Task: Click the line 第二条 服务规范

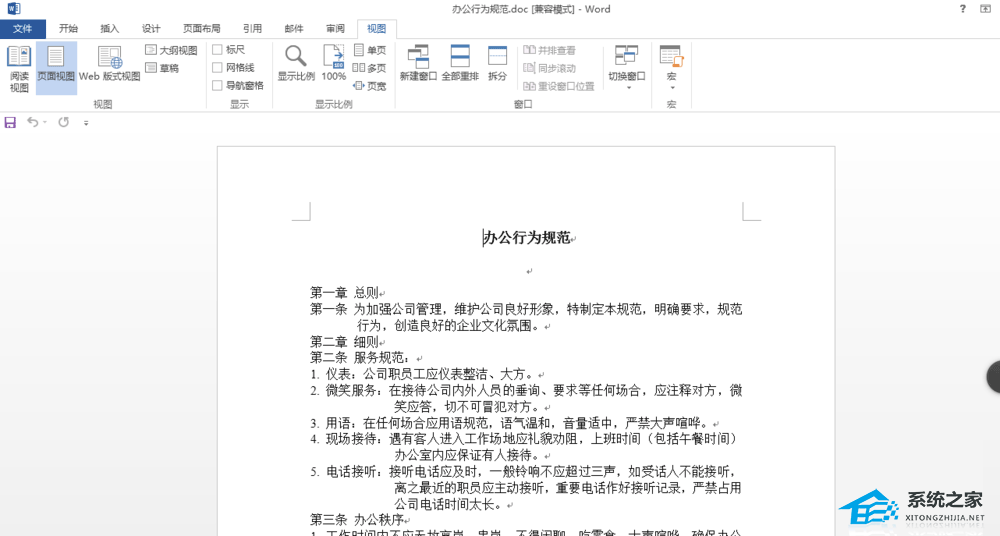Action: tap(362, 358)
